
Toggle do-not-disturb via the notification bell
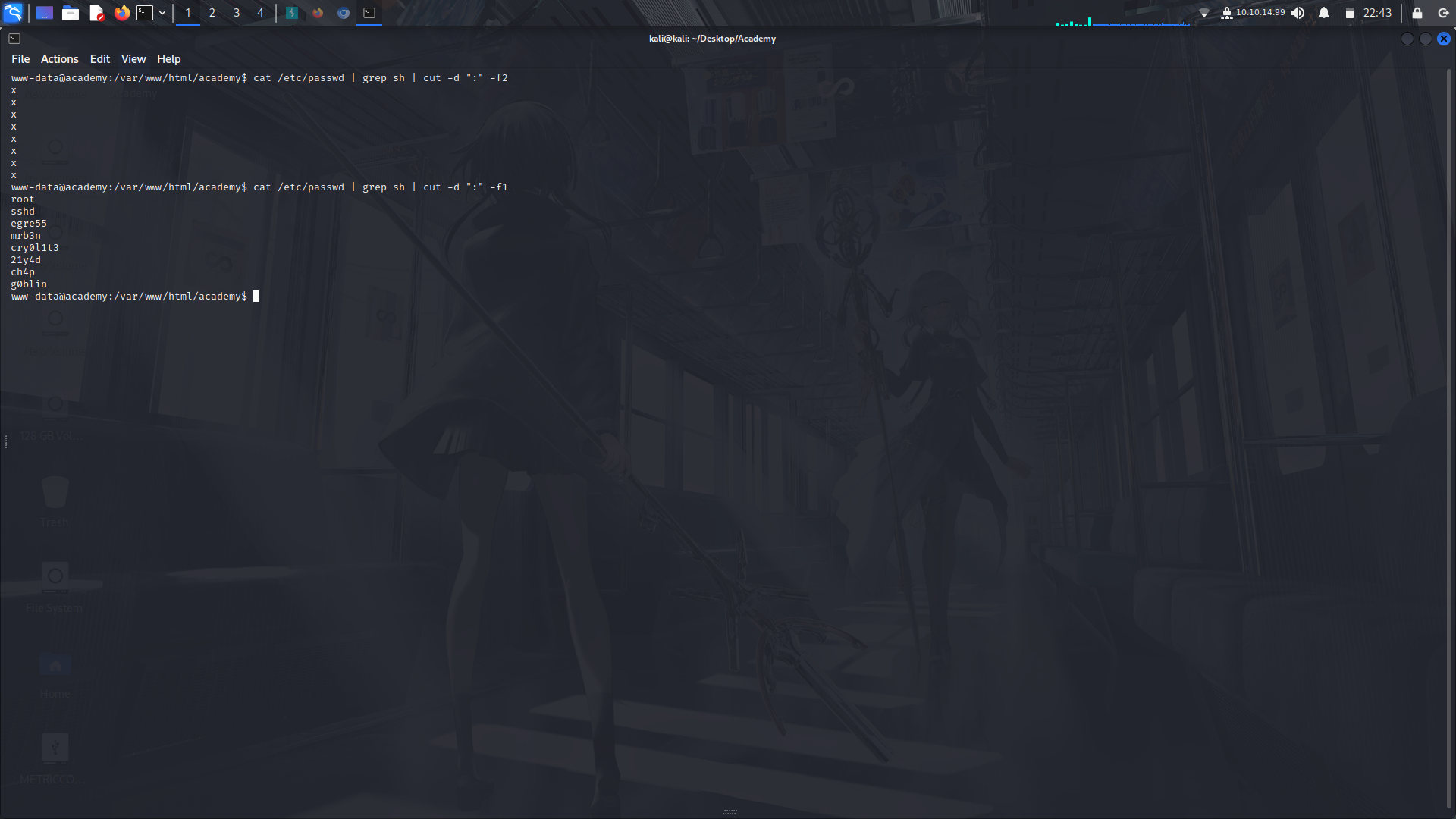pyautogui.click(x=1323, y=13)
